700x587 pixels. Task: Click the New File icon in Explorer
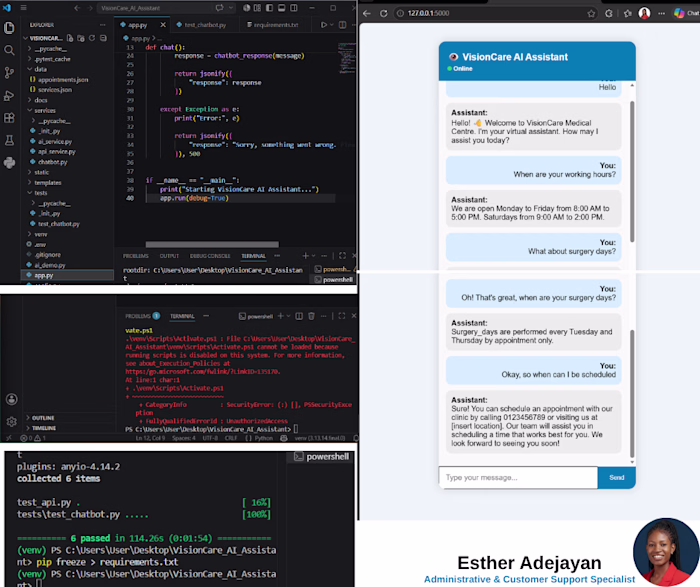[70, 38]
